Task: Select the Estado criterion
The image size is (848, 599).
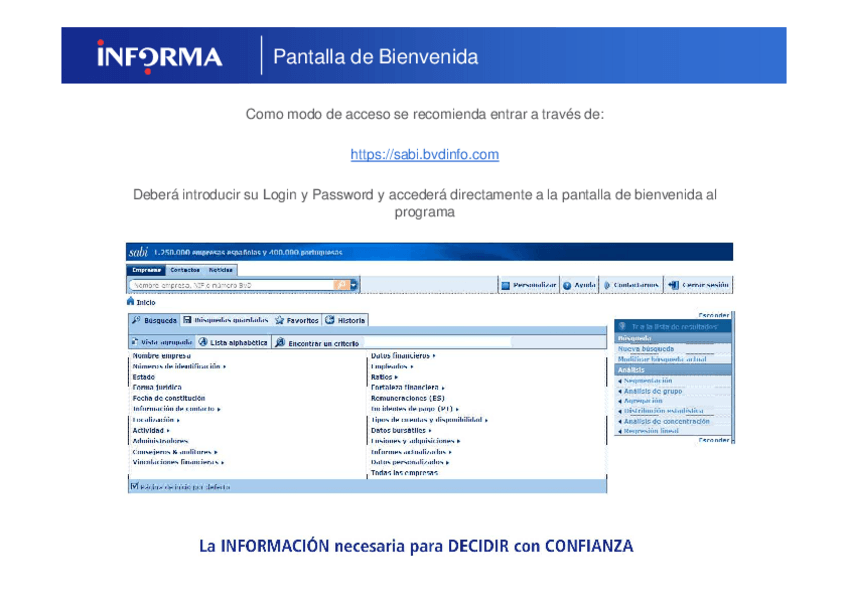Action: pyautogui.click(x=143, y=377)
